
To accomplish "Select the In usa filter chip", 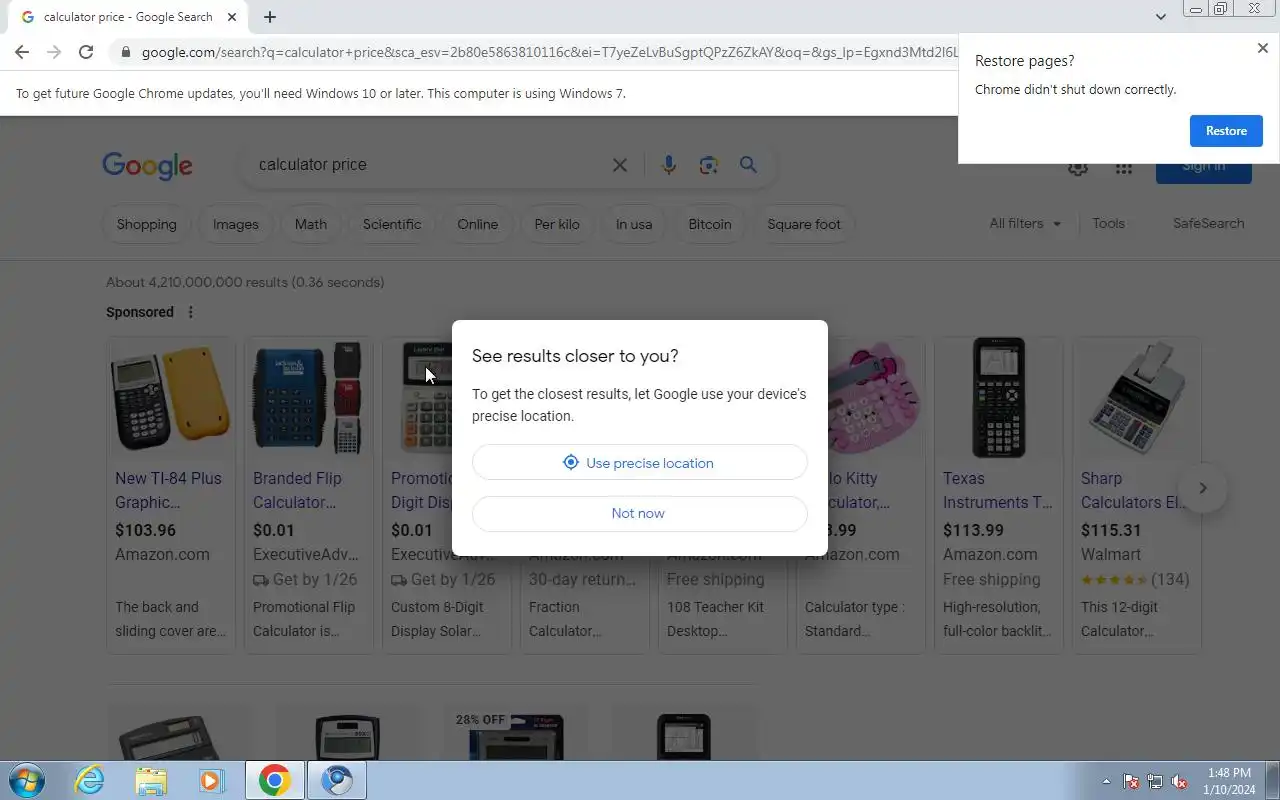I will (x=634, y=224).
